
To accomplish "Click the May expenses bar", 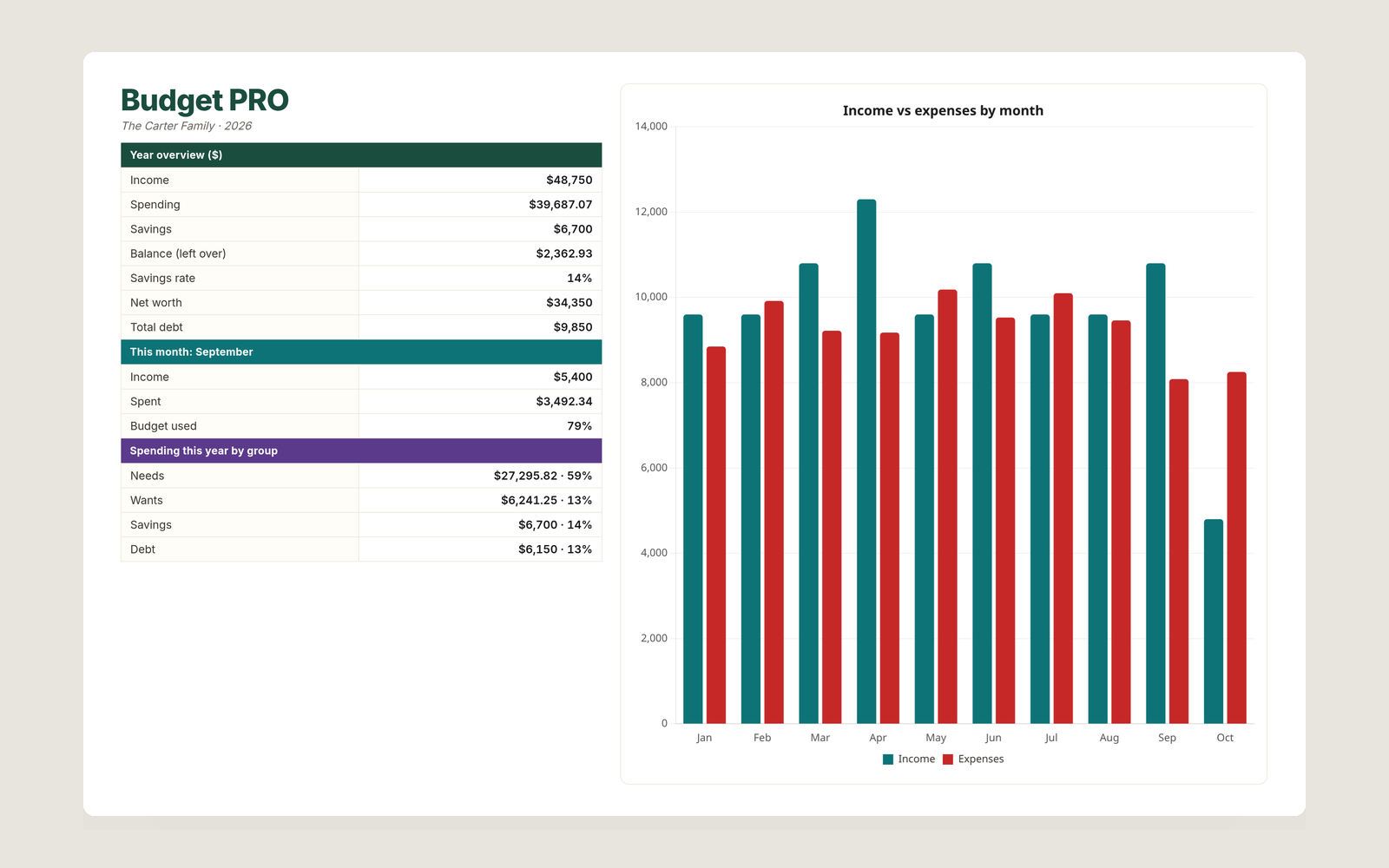I will (947, 507).
